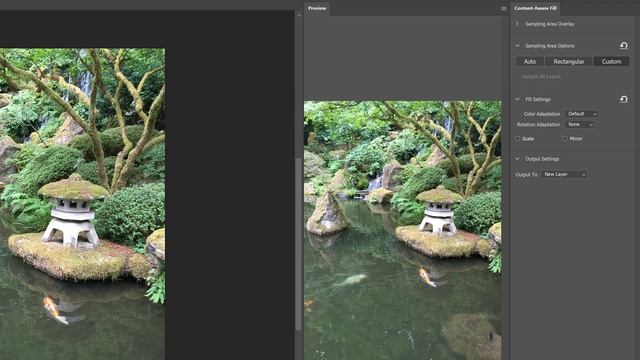
Task: Open the Rotation Adaptation dropdown
Action: tap(580, 124)
